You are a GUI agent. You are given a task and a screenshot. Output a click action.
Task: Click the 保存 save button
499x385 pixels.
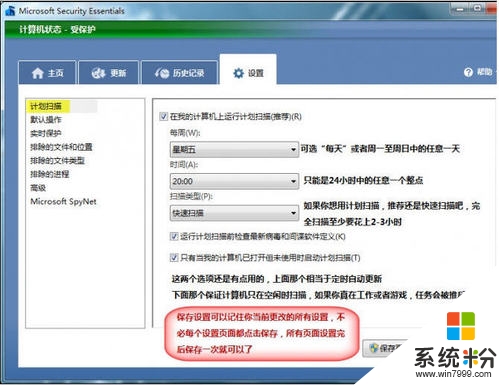[383, 348]
